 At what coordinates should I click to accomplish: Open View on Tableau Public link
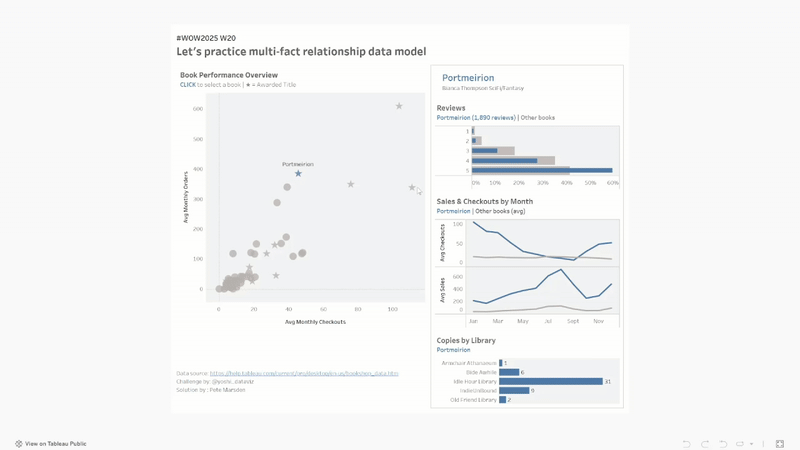(55, 443)
